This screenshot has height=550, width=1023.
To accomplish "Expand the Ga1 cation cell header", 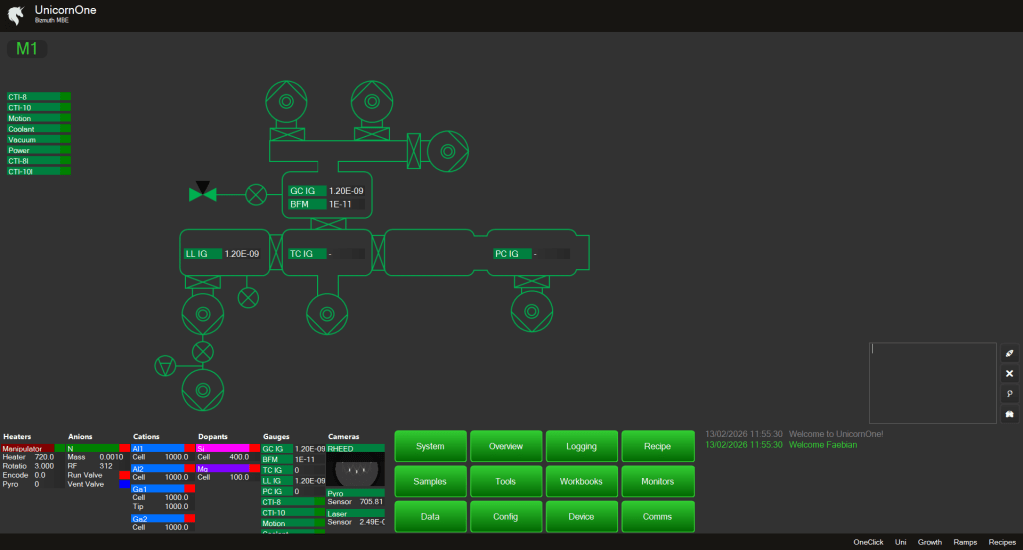I will click(x=157, y=488).
